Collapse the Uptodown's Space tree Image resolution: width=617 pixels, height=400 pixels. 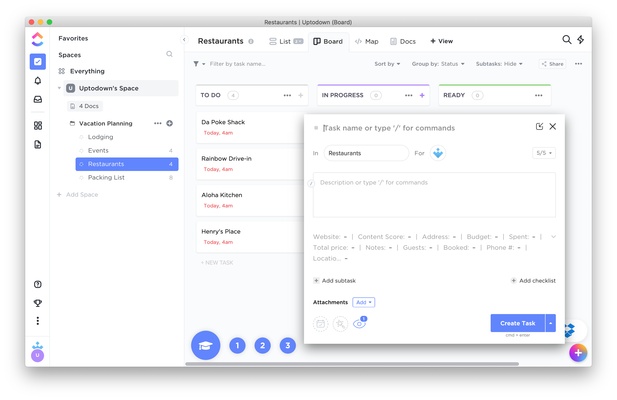click(59, 88)
